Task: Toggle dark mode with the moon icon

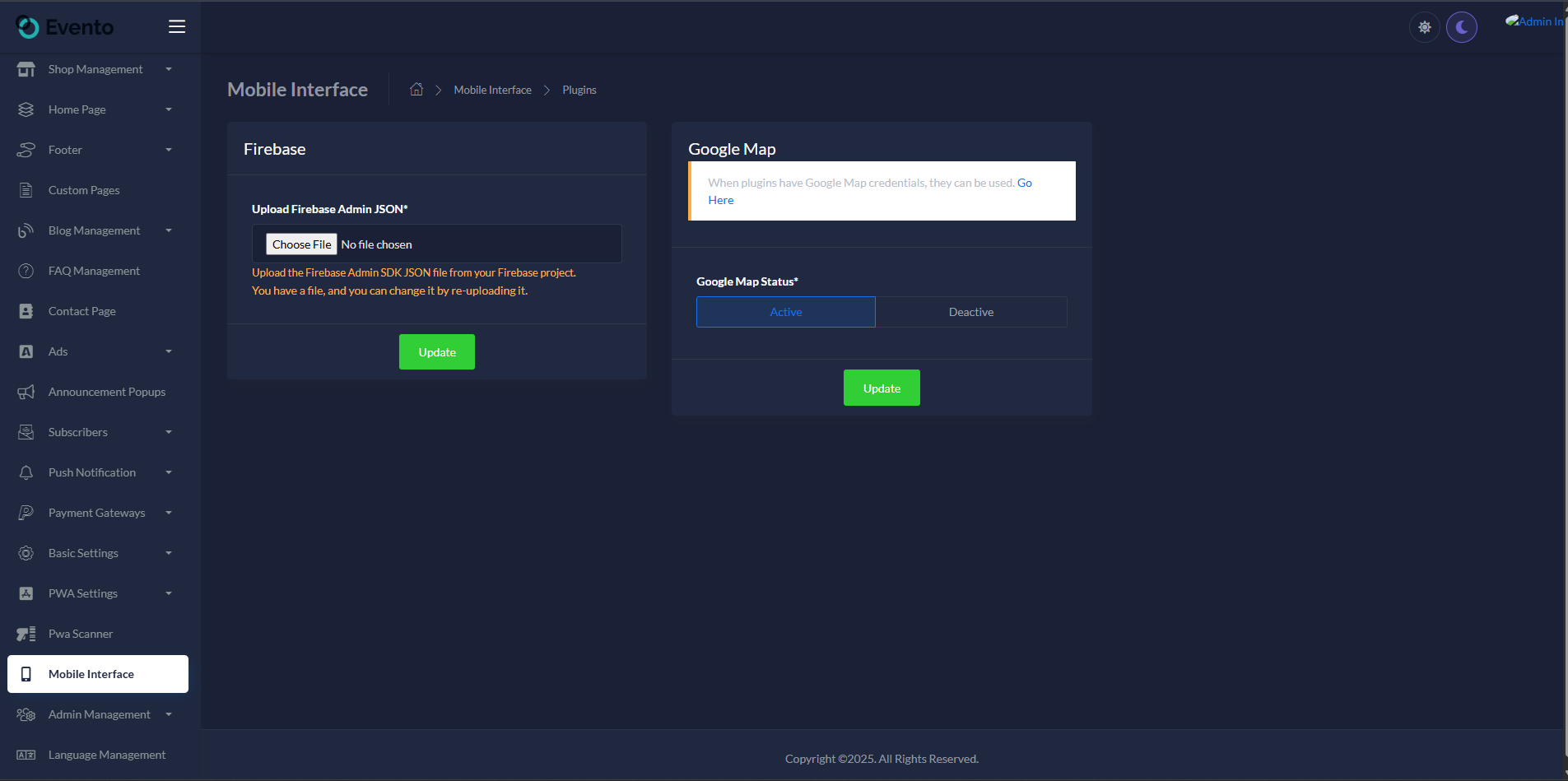Action: click(x=1462, y=26)
